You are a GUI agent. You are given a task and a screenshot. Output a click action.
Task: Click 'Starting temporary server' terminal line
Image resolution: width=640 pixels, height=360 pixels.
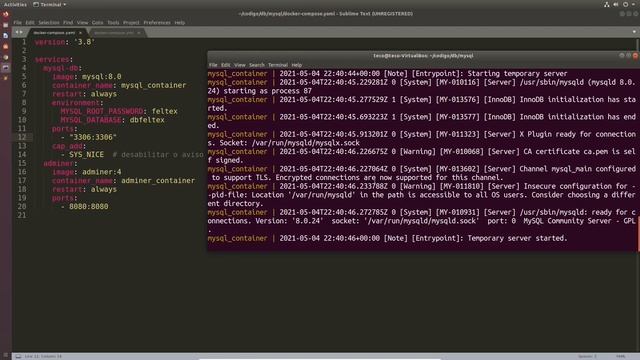coord(517,74)
